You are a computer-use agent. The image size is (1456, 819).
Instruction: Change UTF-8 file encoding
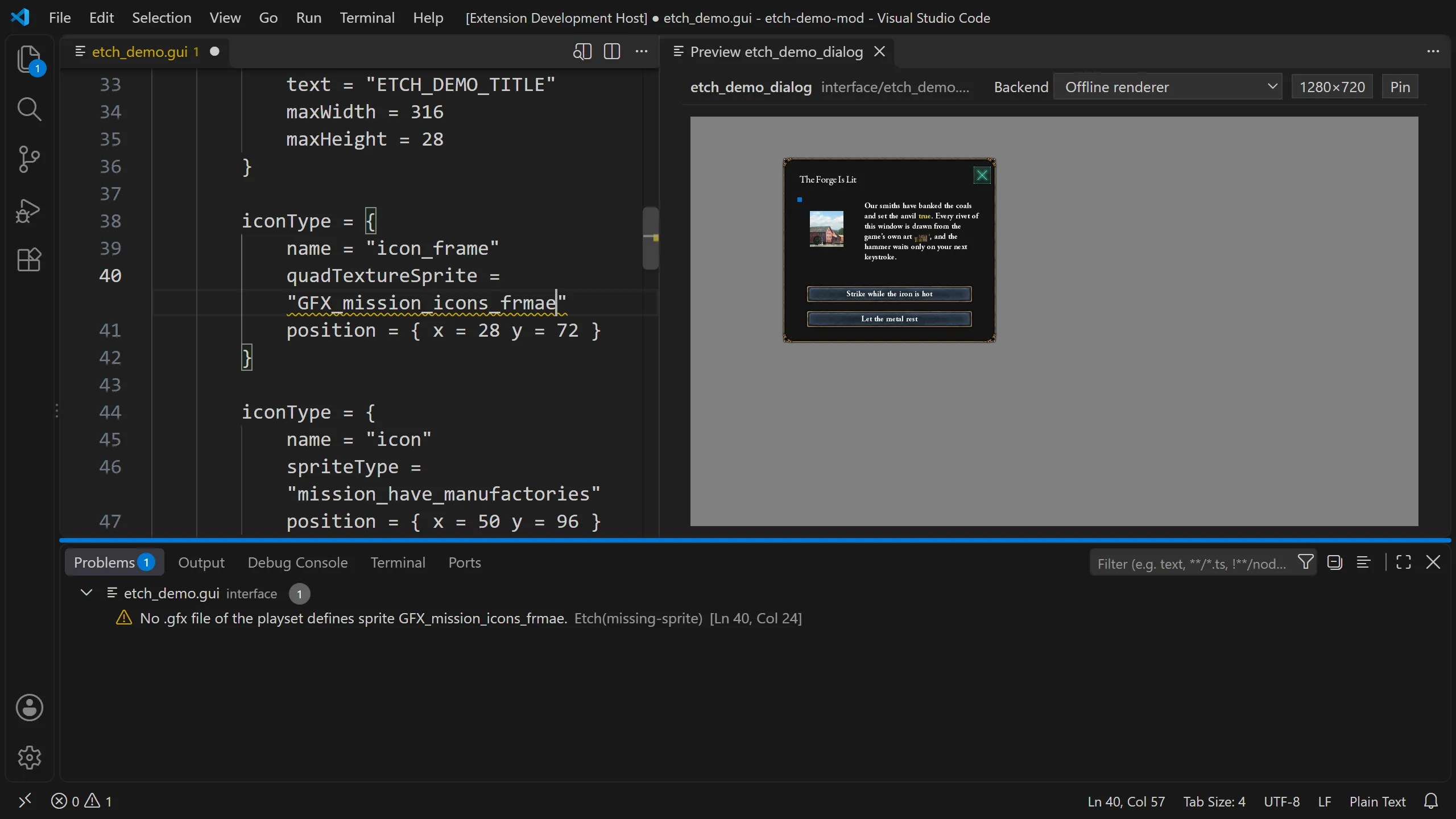[1281, 801]
